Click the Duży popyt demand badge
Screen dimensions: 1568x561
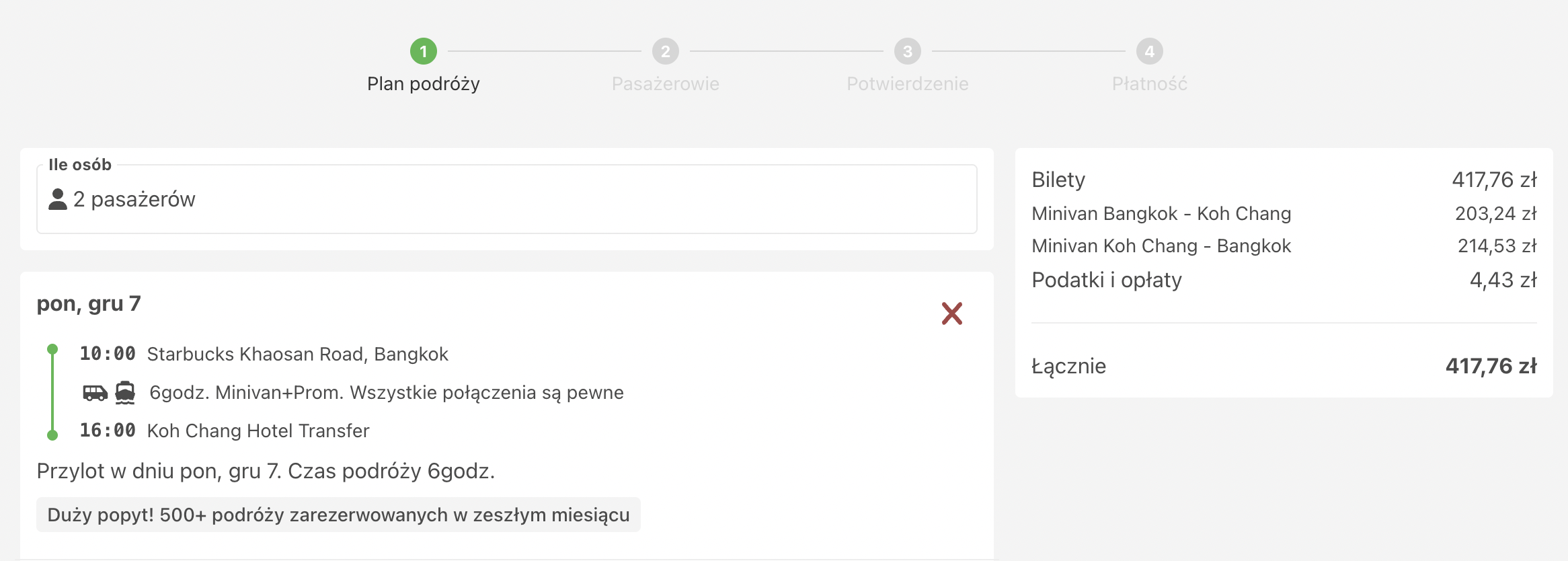coord(338,515)
